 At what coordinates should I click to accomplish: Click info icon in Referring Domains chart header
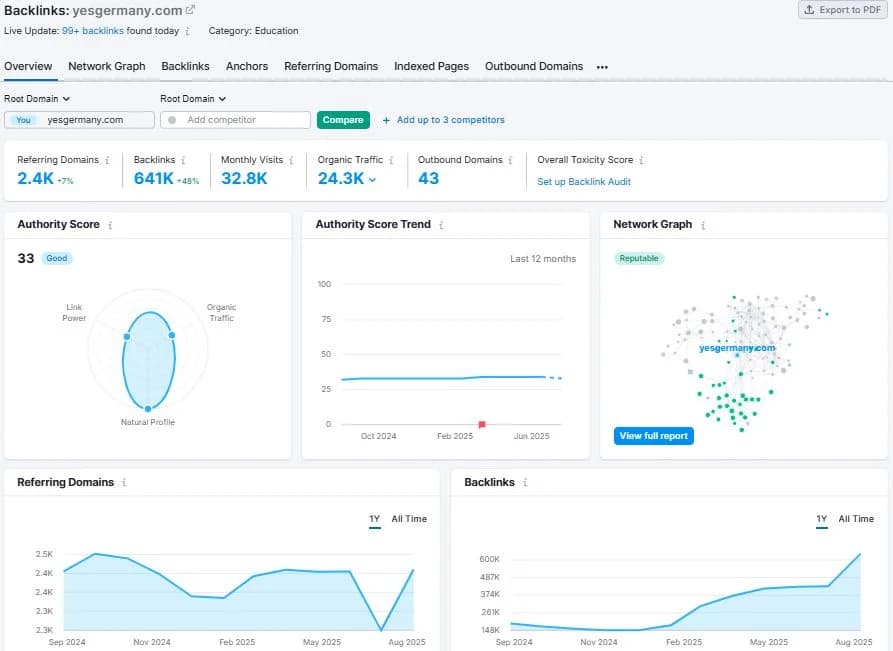[x=124, y=482]
